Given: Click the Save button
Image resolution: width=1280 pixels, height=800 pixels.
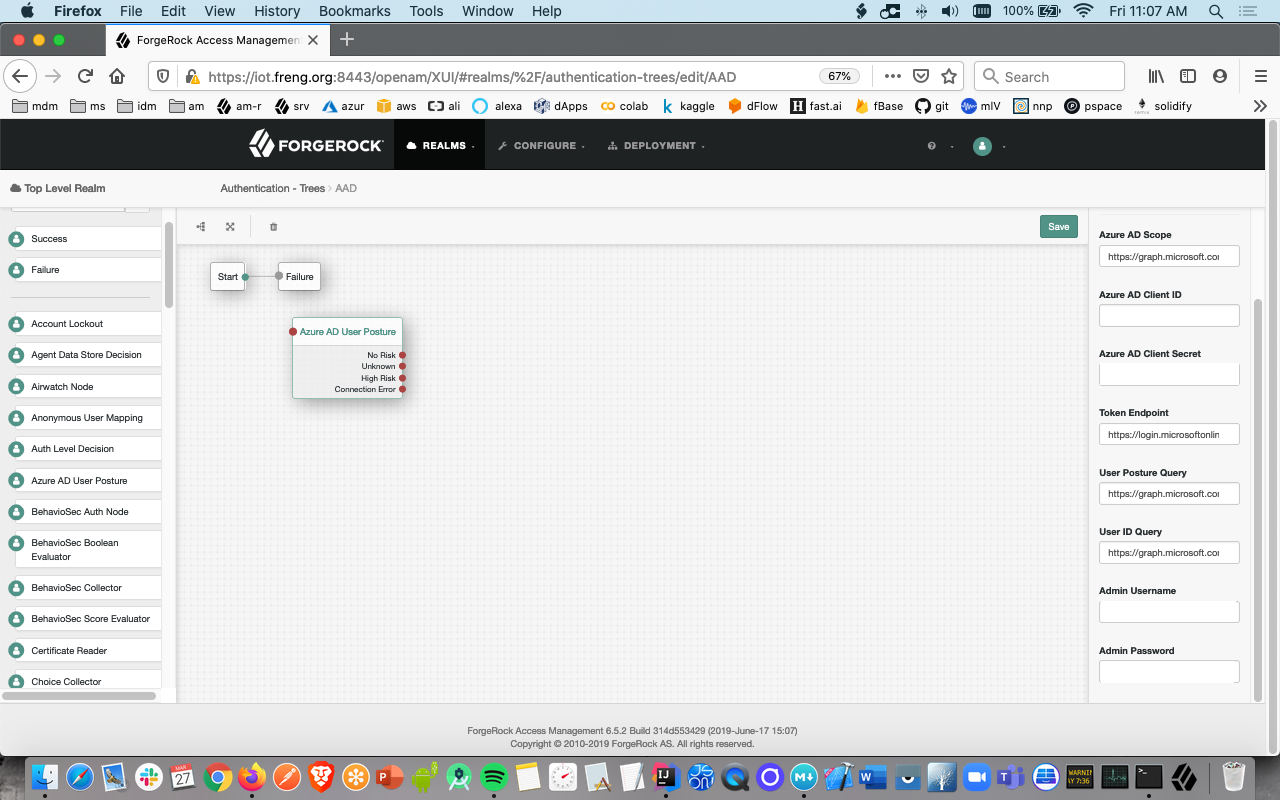Looking at the screenshot, I should (1058, 227).
